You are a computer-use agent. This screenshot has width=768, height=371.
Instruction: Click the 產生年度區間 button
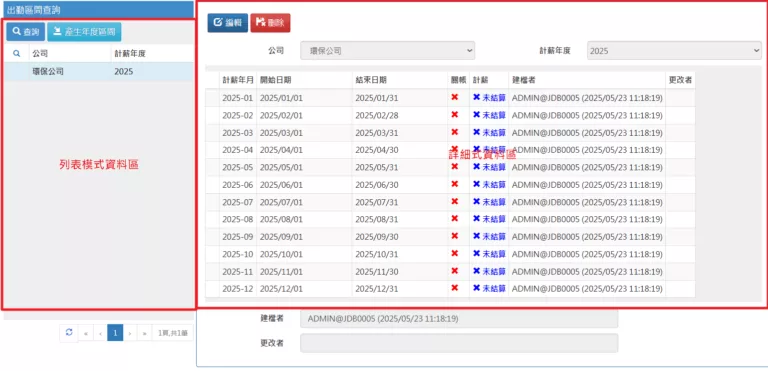pyautogui.click(x=84, y=32)
